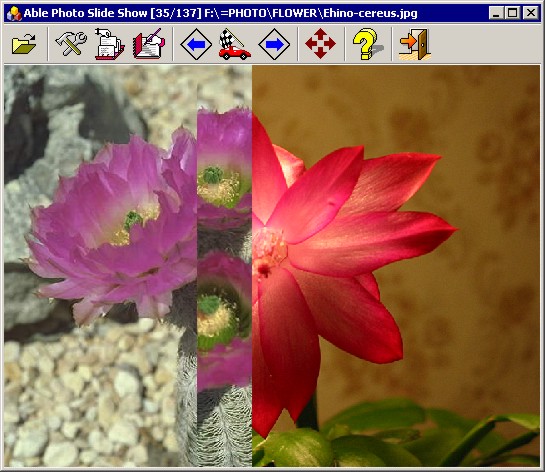The height and width of the screenshot is (472, 545).
Task: Click the mirrored transition strip between the photos
Action: (225, 266)
